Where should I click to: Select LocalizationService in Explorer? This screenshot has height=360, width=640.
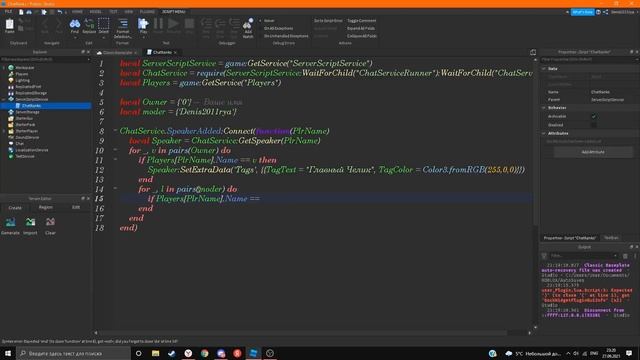click(x=32, y=150)
